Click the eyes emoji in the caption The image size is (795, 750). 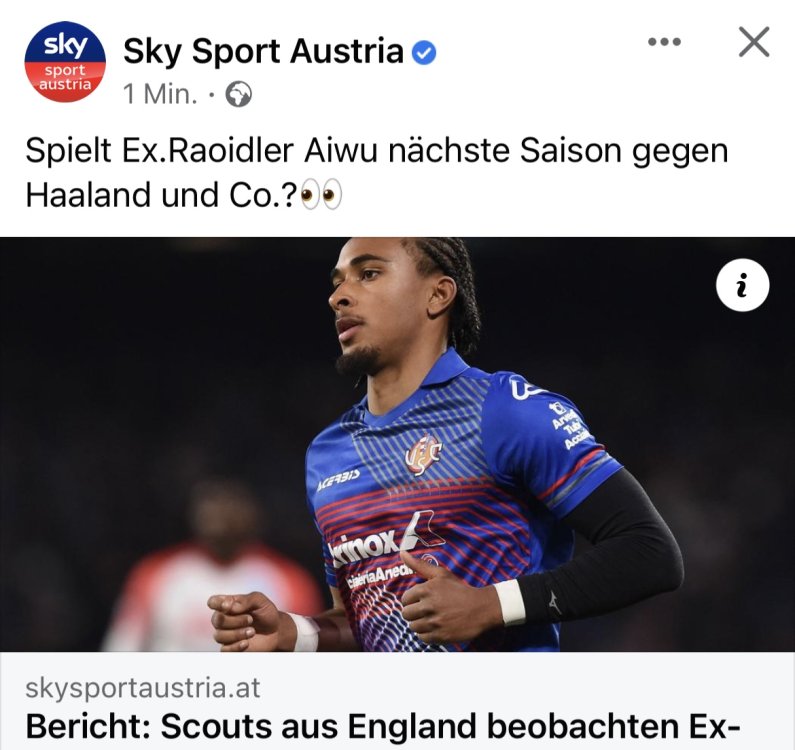pyautogui.click(x=321, y=195)
